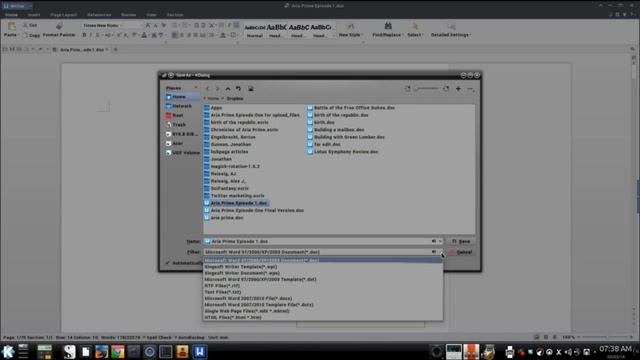The width and height of the screenshot is (640, 360).
Task: Collapse the Filter dropdown arrow
Action: (440, 252)
